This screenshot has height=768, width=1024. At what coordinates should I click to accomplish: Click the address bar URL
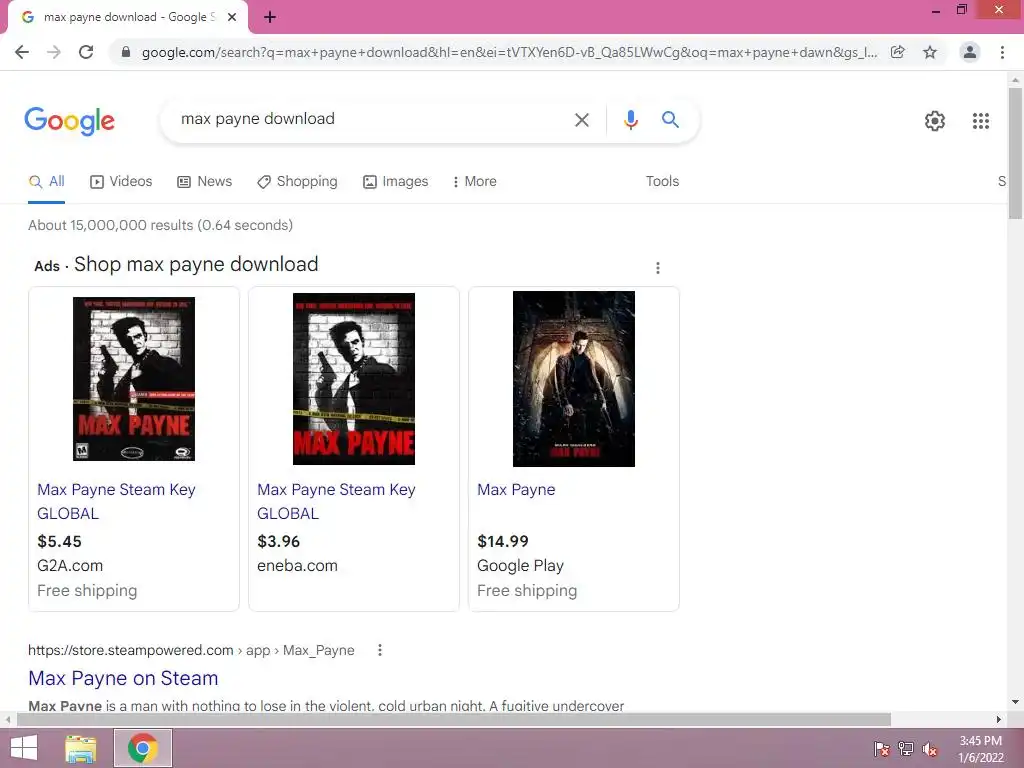509,52
